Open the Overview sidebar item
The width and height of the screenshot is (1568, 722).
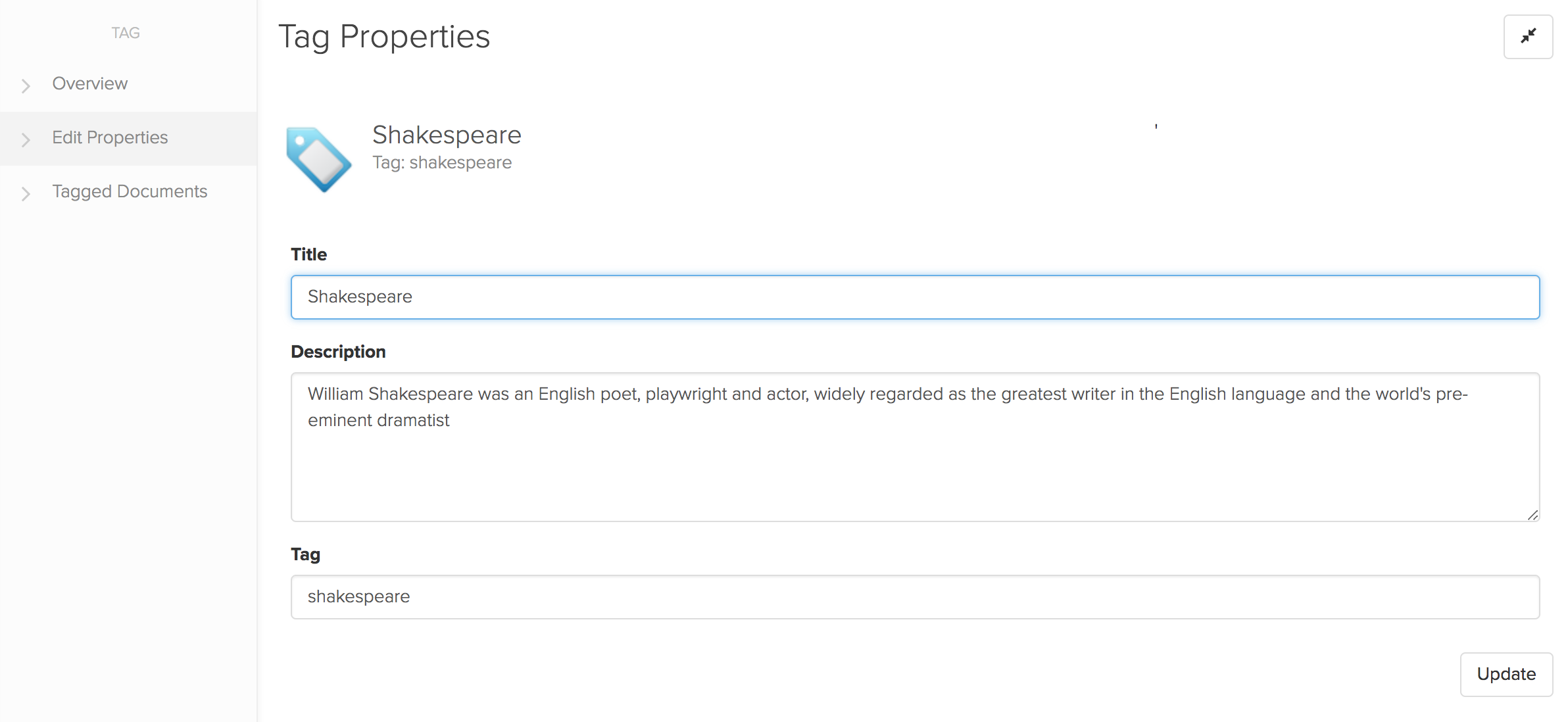90,84
